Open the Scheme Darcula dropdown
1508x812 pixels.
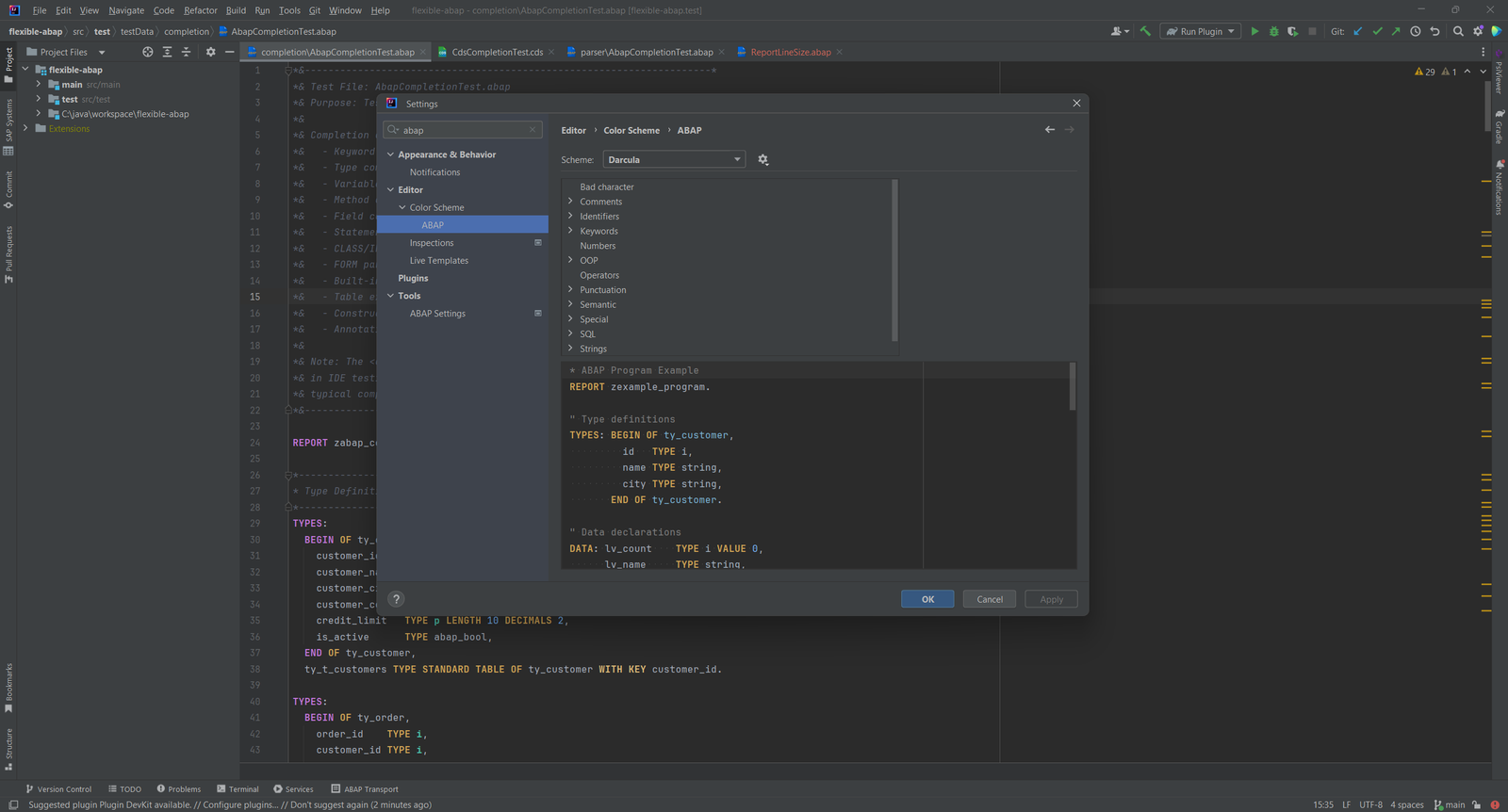[x=674, y=160]
